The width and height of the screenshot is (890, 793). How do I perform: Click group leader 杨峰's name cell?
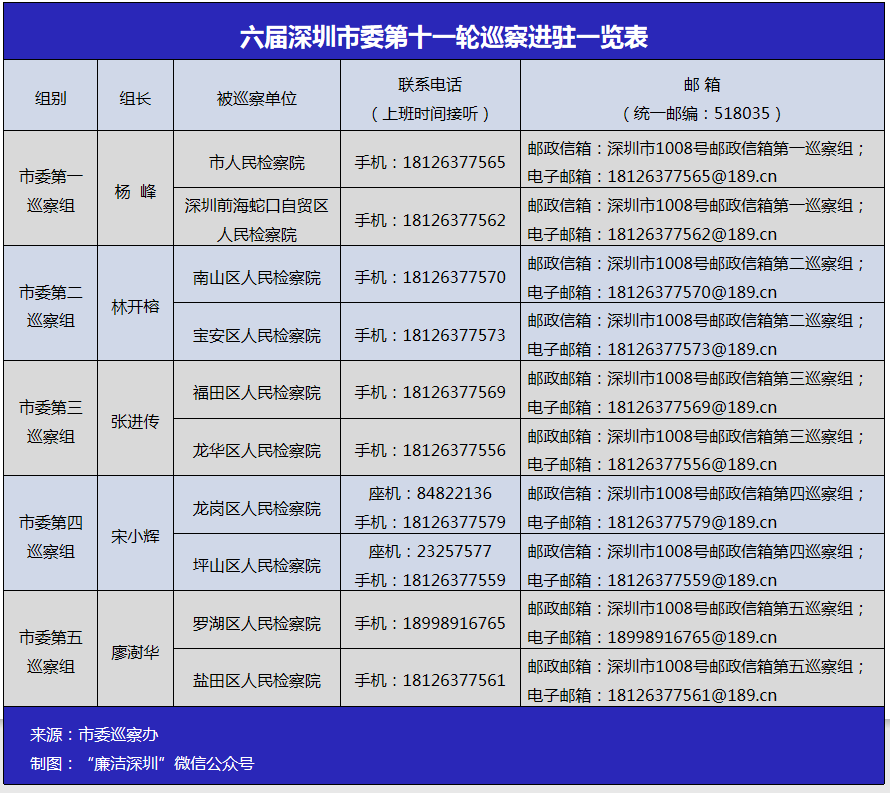pos(135,190)
